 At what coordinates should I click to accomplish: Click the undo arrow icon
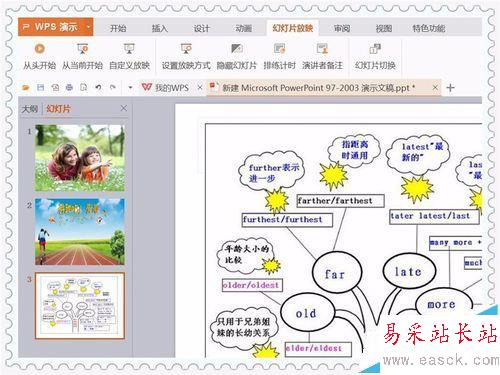98,88
